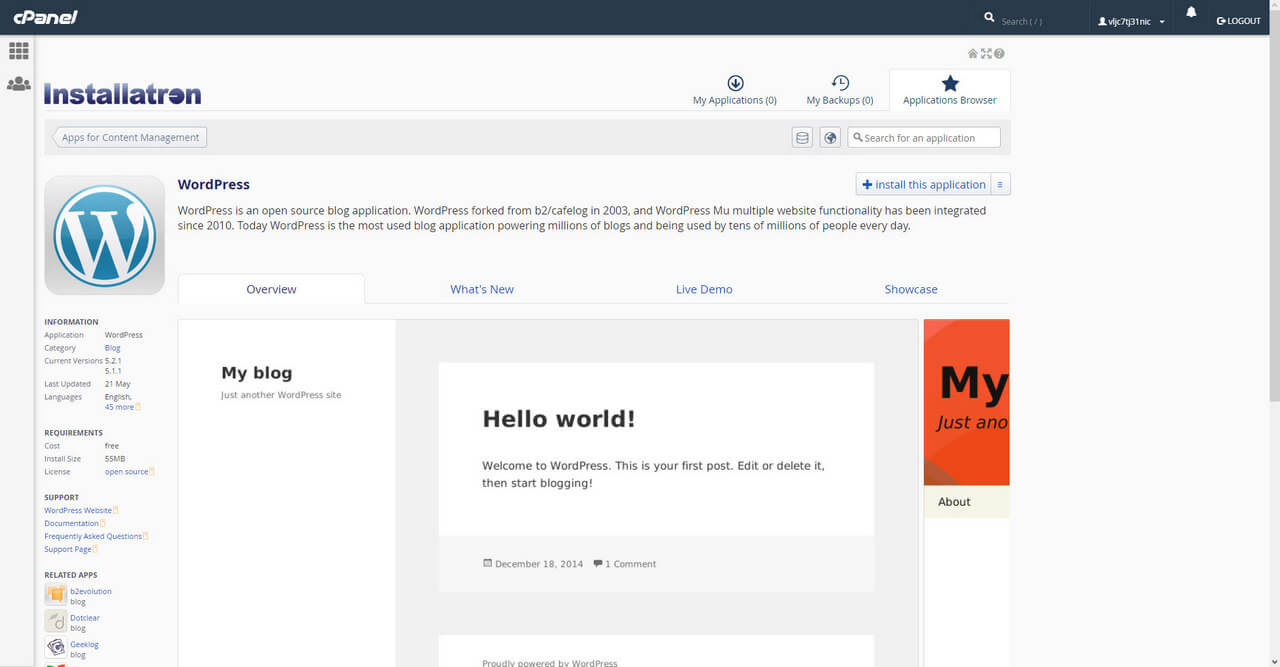
Task: Open the install options menu arrow
Action: click(1001, 185)
